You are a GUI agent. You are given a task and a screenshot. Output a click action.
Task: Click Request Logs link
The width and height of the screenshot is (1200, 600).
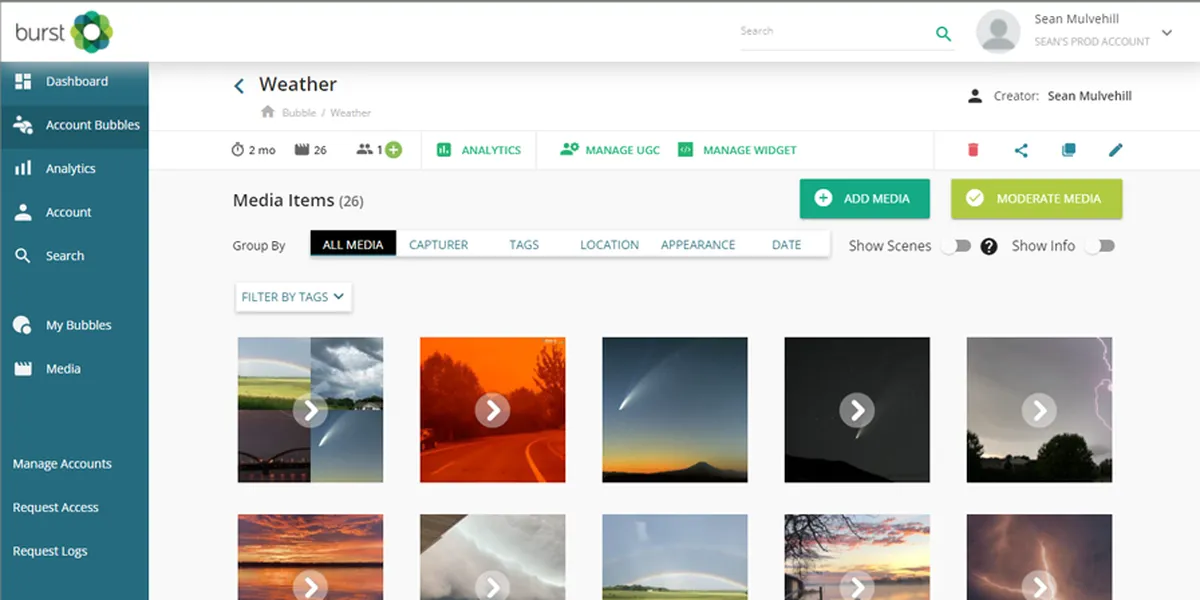coord(50,551)
